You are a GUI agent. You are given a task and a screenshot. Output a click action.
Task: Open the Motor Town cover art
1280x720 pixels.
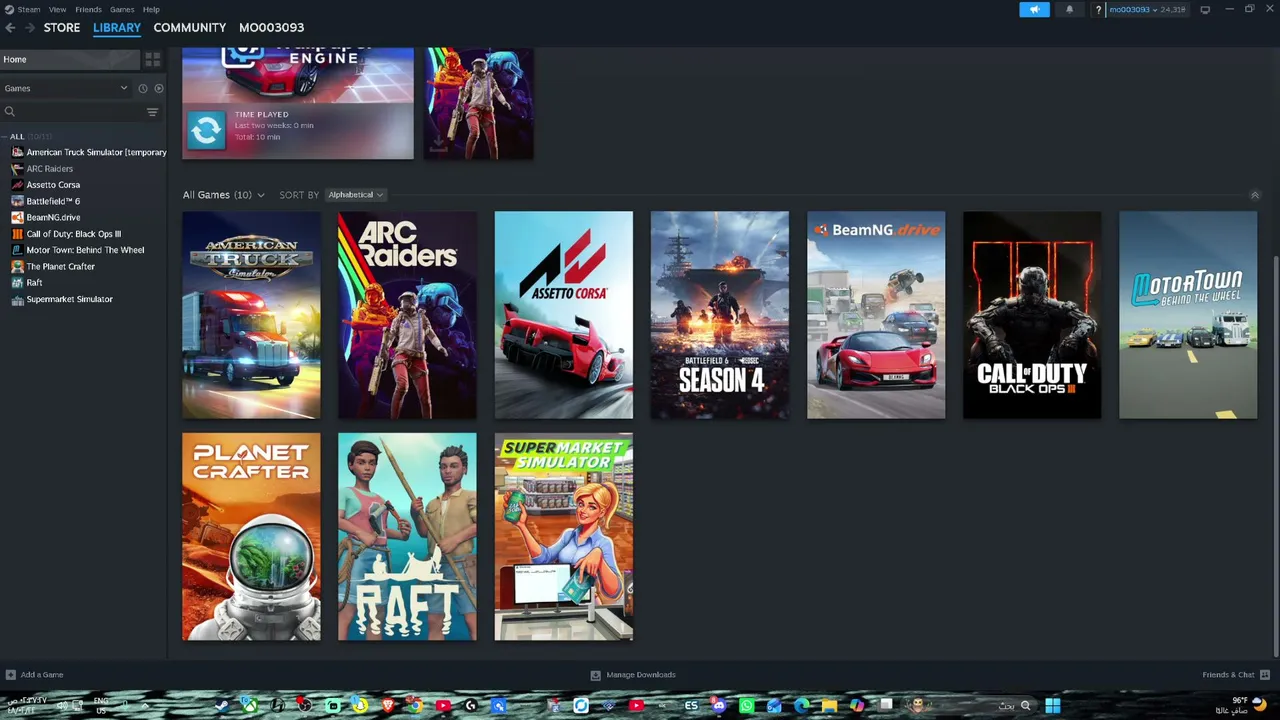[x=1188, y=315]
